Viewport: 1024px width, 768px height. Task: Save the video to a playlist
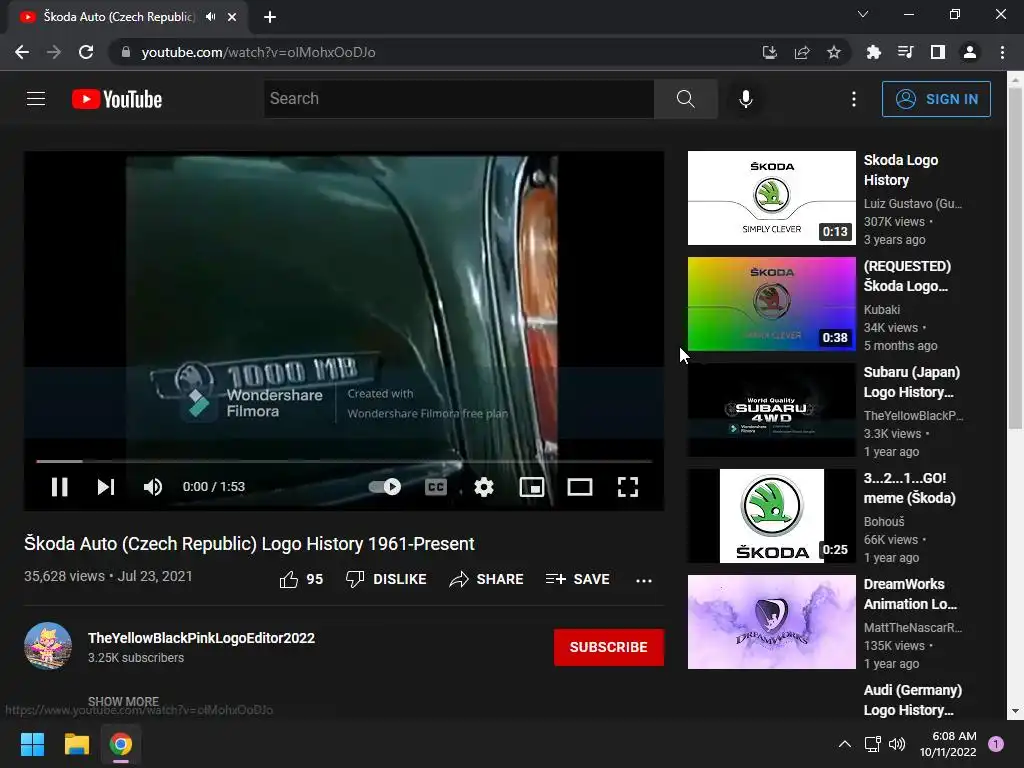coord(577,579)
